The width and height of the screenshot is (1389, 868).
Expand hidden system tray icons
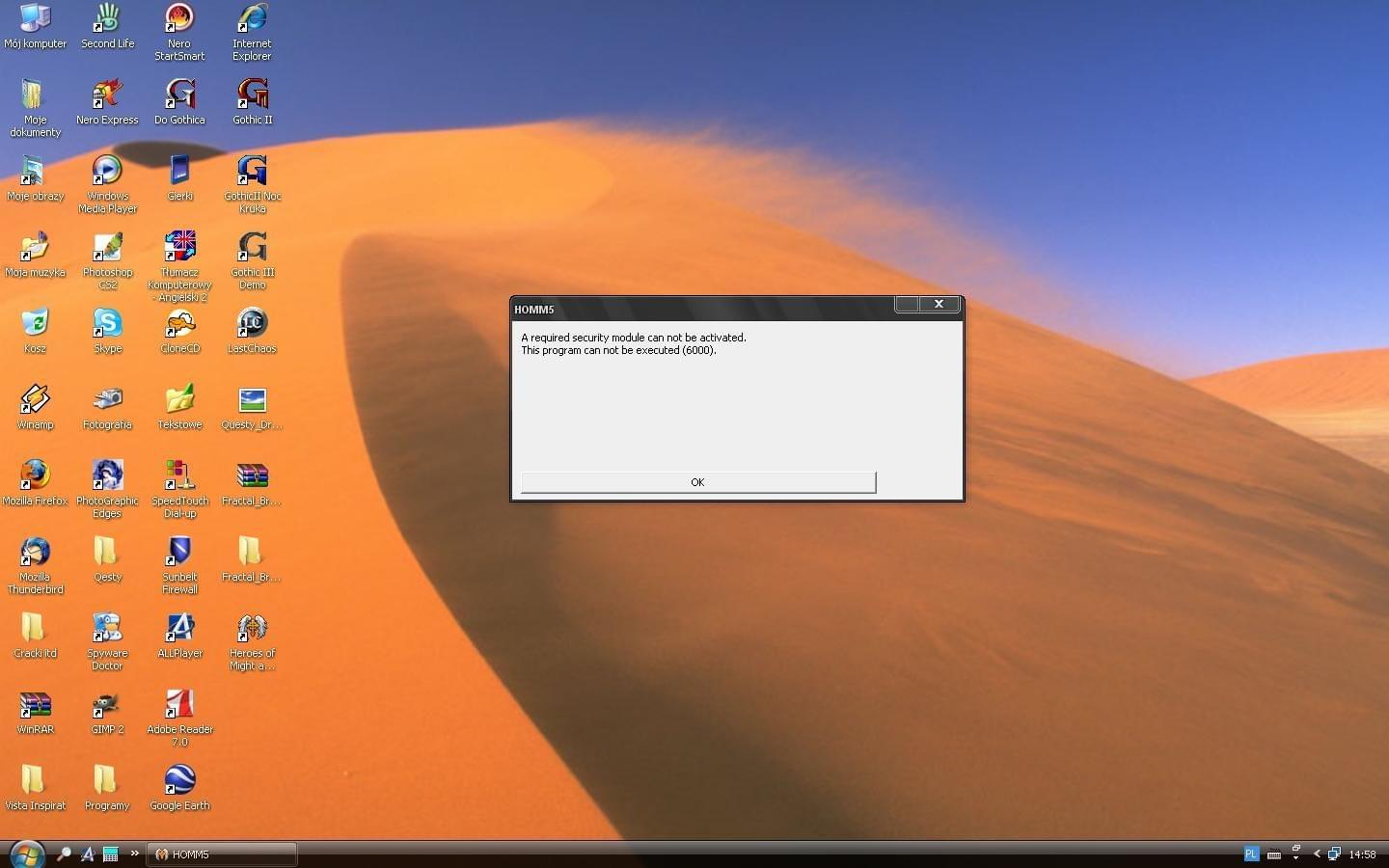click(x=1317, y=854)
